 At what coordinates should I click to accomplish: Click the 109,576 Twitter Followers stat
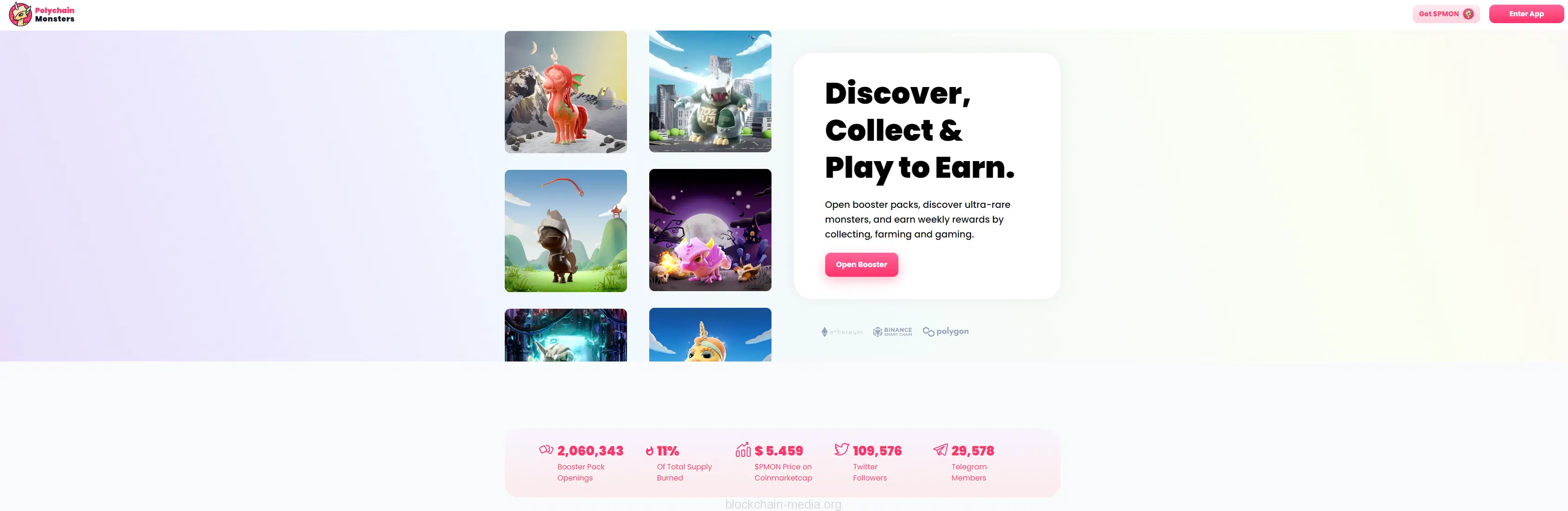(869, 462)
